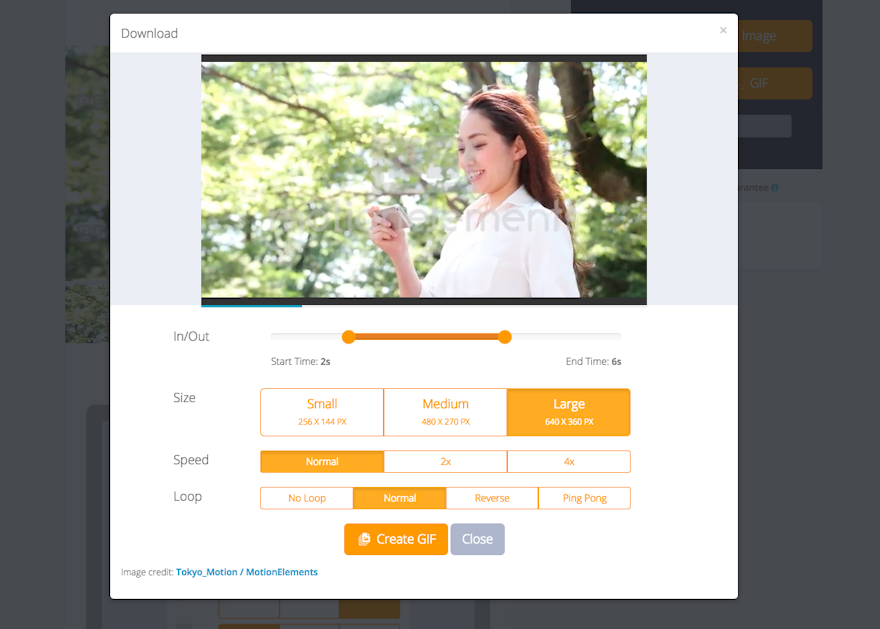
Task: Select the Large 640 x 360 size option
Action: click(568, 412)
